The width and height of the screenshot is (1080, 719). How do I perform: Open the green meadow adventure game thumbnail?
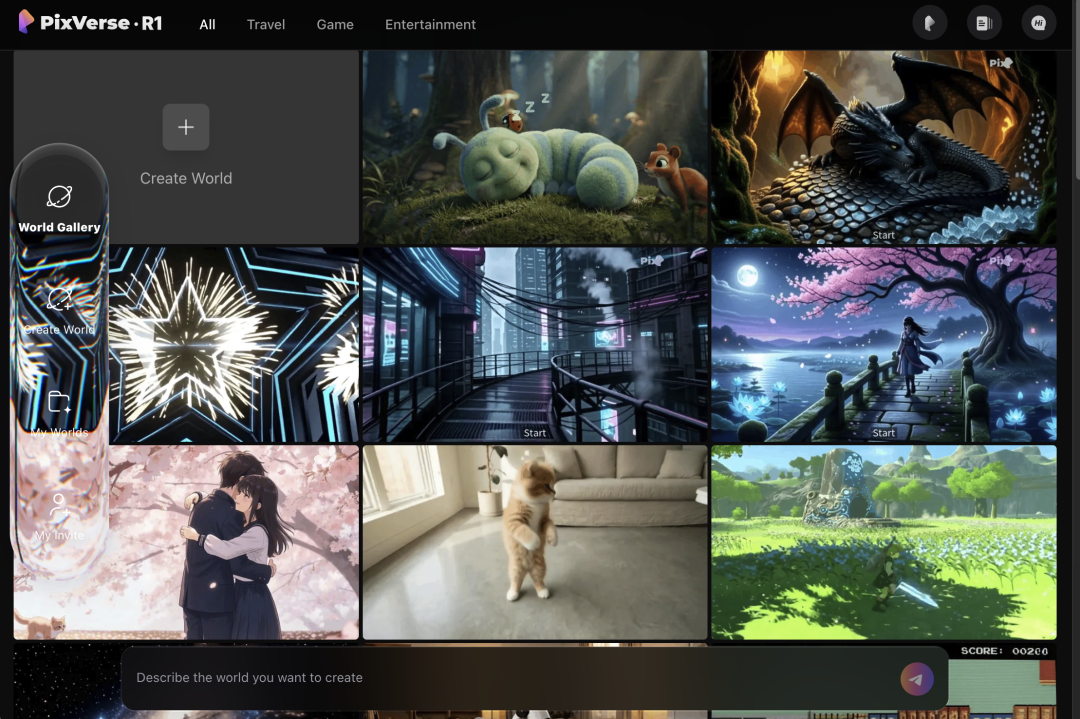(884, 542)
